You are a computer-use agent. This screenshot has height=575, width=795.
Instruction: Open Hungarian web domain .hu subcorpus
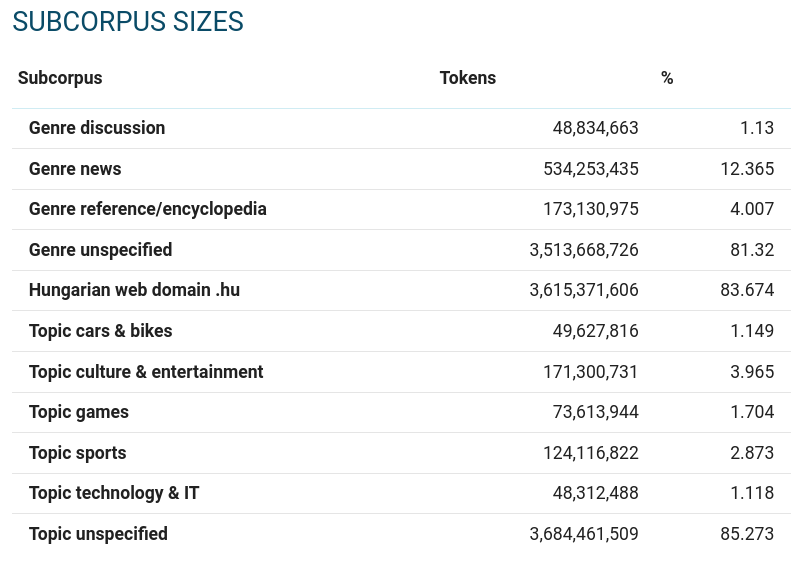click(x=134, y=290)
